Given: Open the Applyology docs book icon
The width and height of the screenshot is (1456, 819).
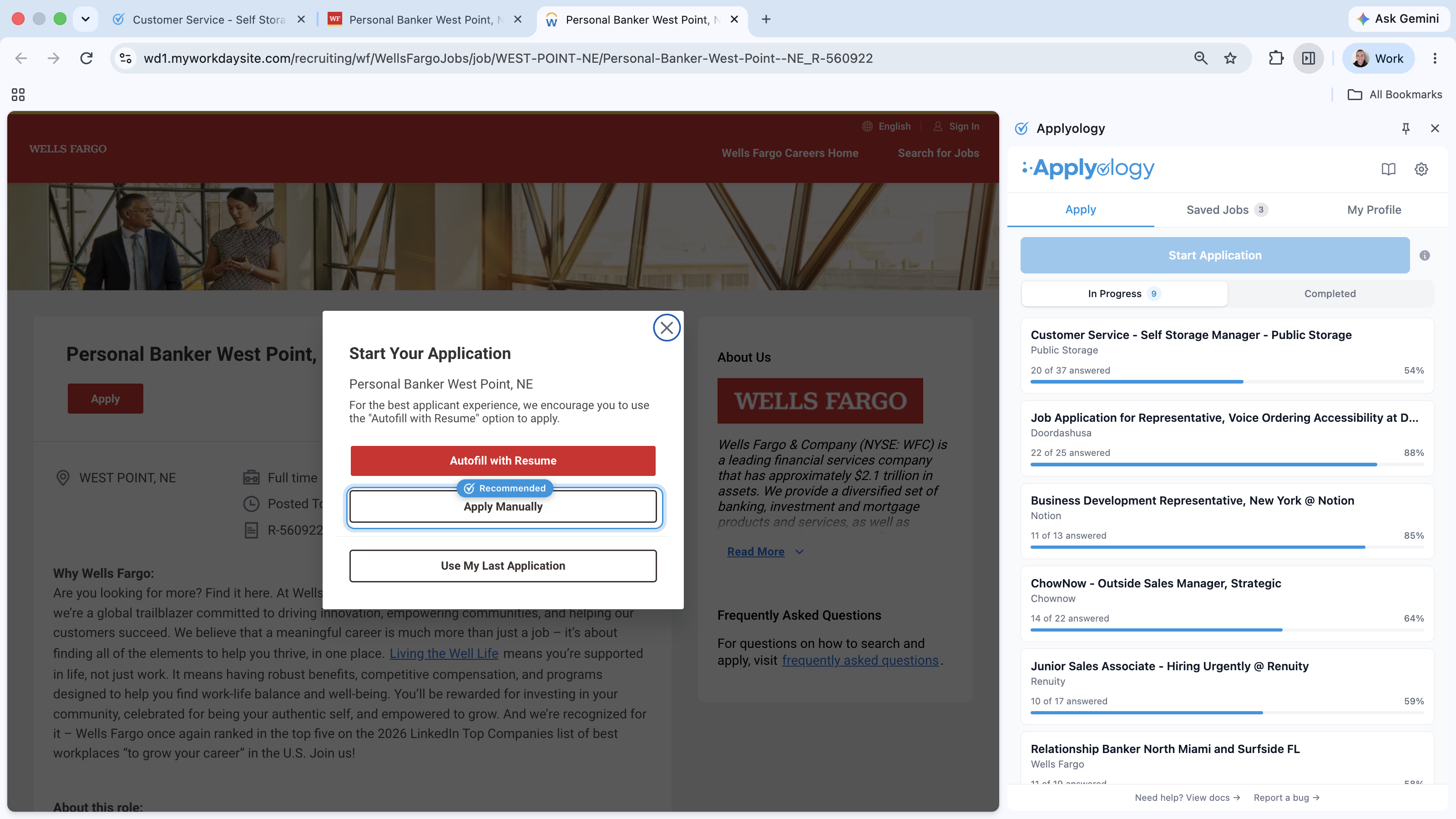Looking at the screenshot, I should (x=1388, y=169).
